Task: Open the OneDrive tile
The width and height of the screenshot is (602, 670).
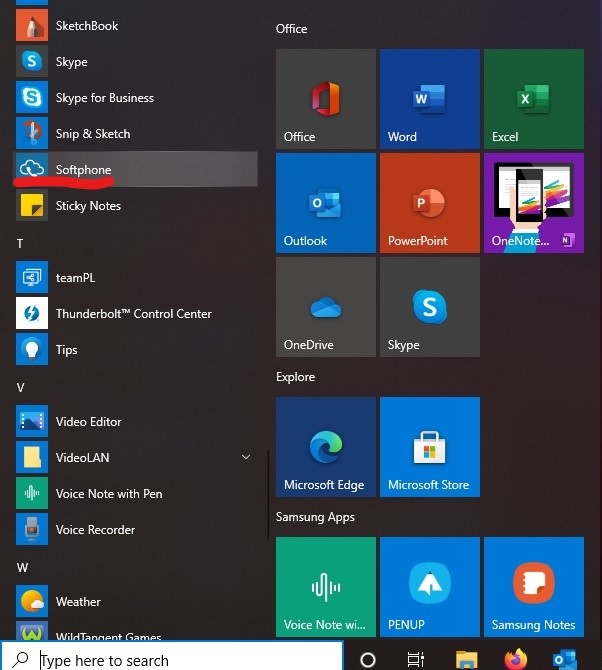Action: point(326,307)
